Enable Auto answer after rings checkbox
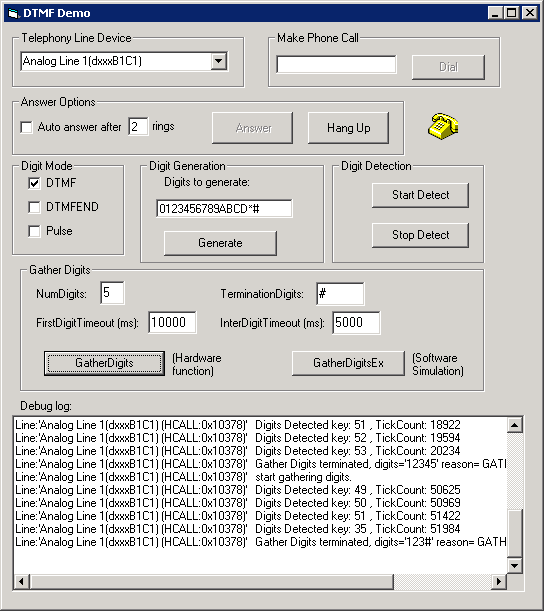The height and width of the screenshot is (611, 544). pyautogui.click(x=26, y=127)
